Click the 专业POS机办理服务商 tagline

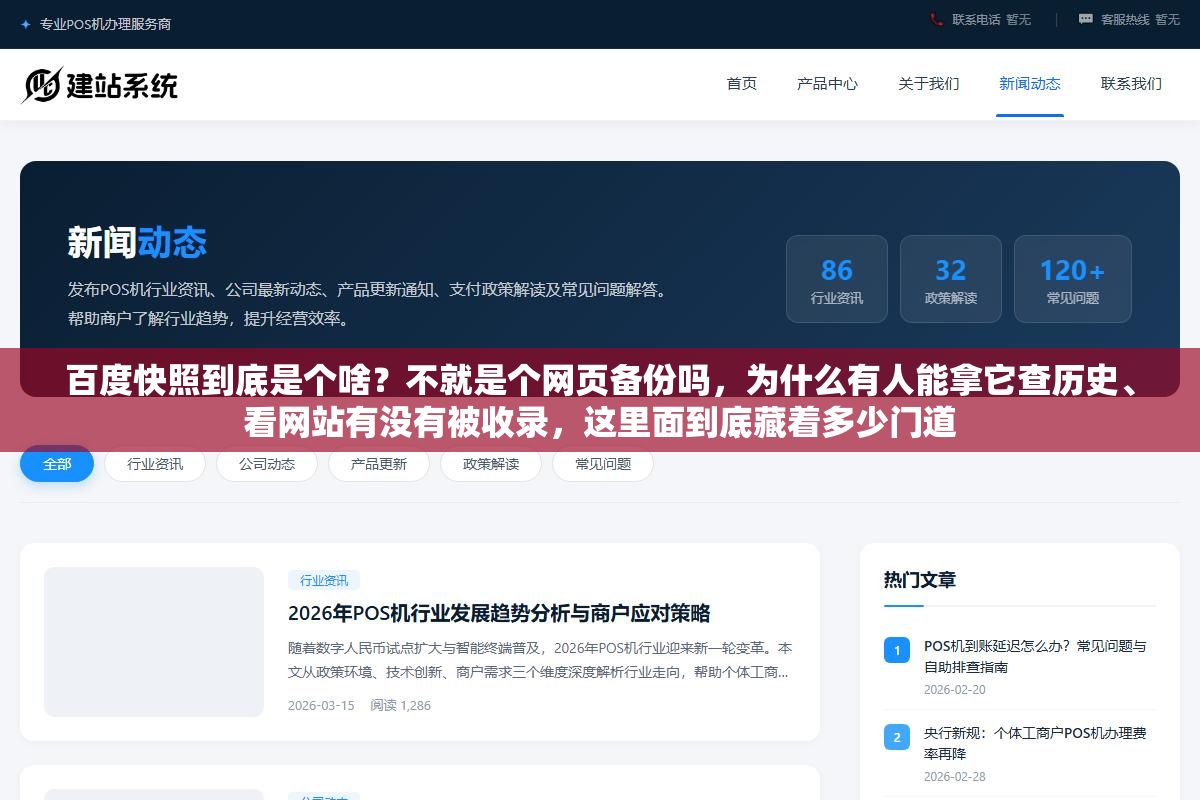click(105, 24)
